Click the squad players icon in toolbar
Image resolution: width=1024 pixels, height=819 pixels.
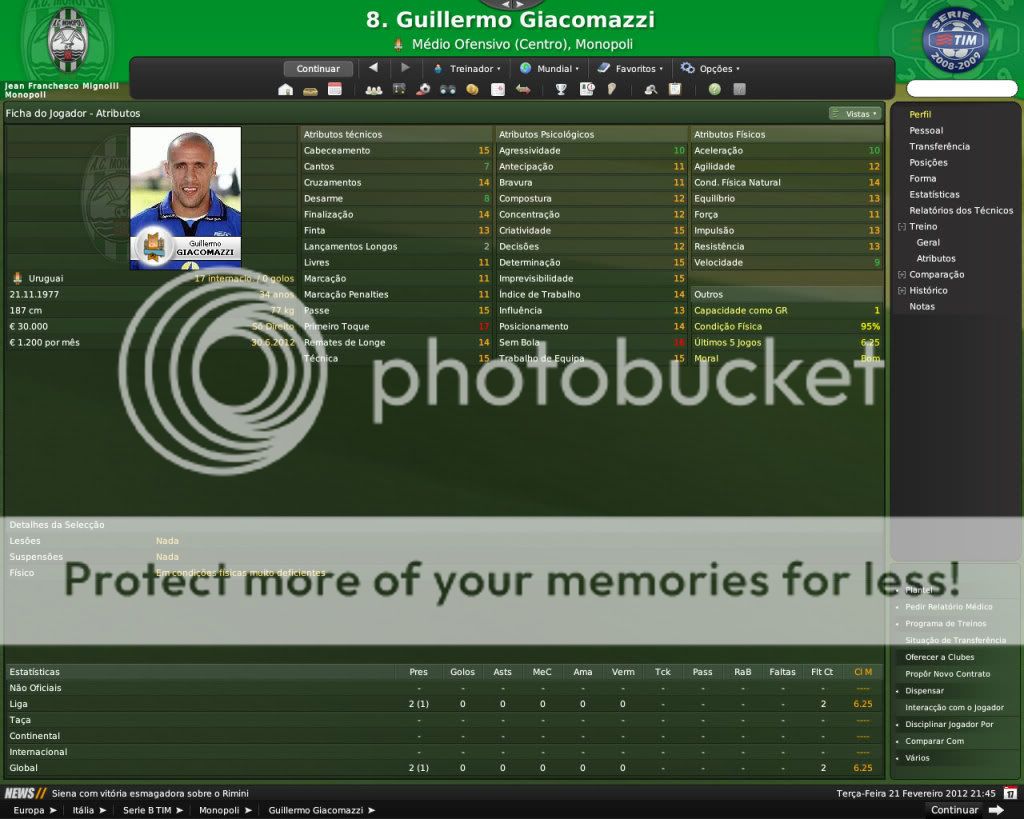pos(374,90)
